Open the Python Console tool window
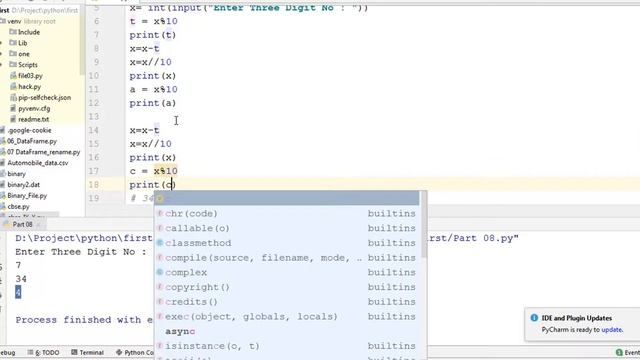The width and height of the screenshot is (640, 360). (x=135, y=352)
